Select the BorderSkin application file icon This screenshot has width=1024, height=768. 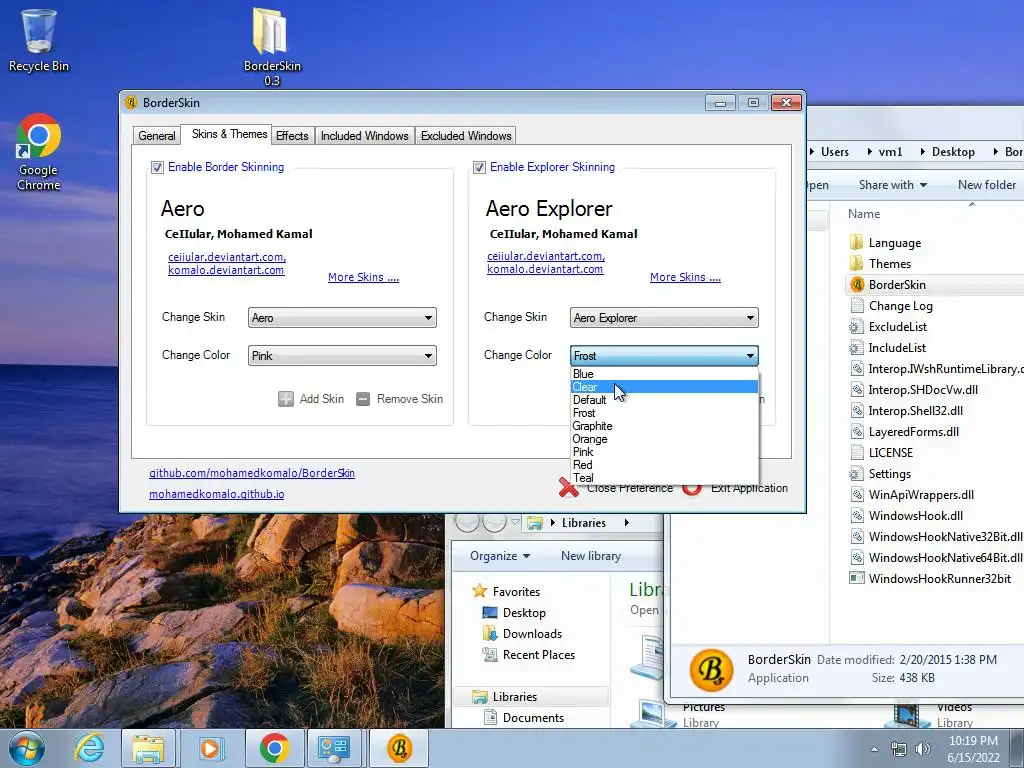click(856, 284)
